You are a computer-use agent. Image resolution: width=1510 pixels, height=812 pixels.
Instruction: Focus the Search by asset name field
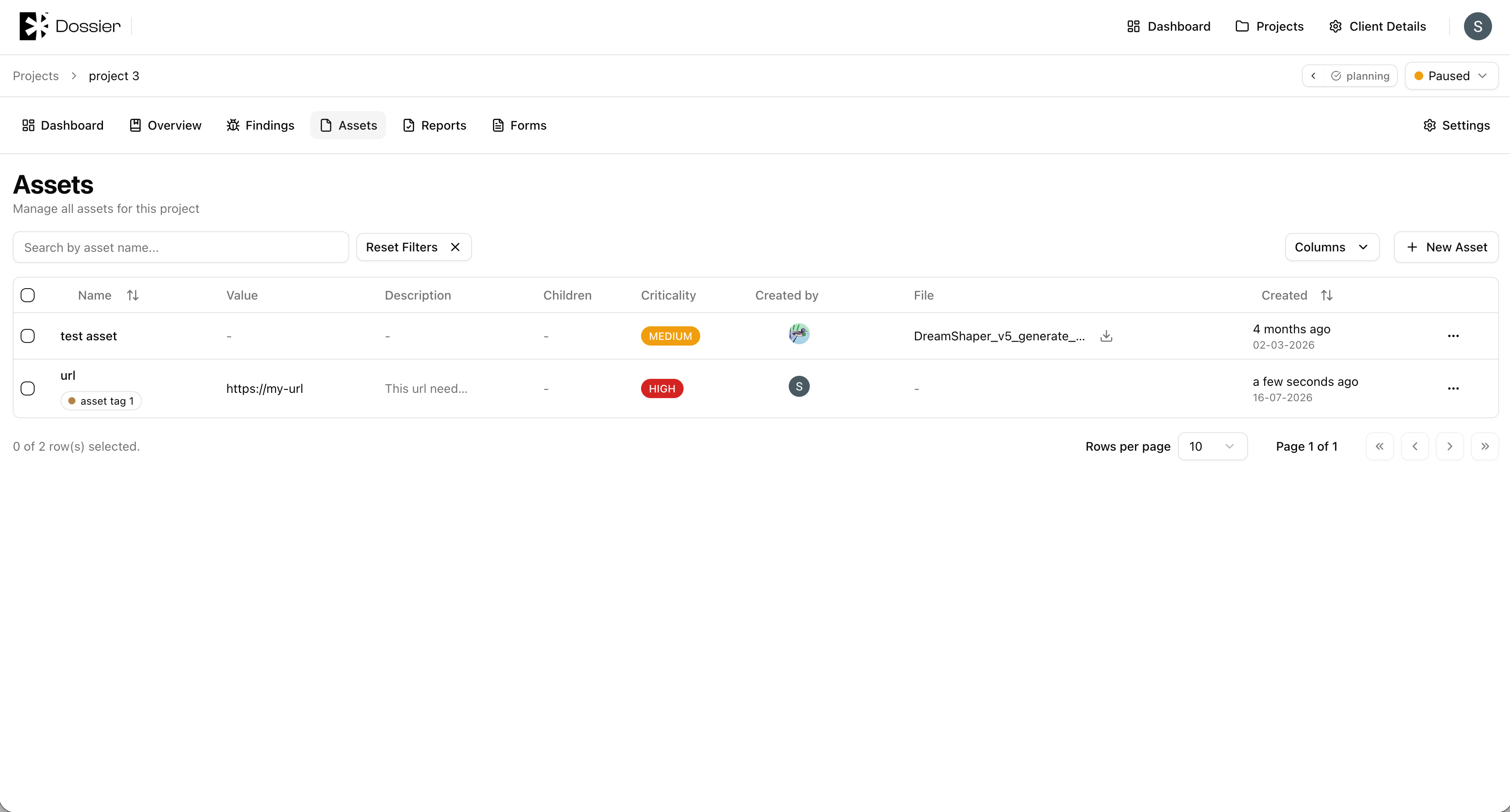[181, 247]
